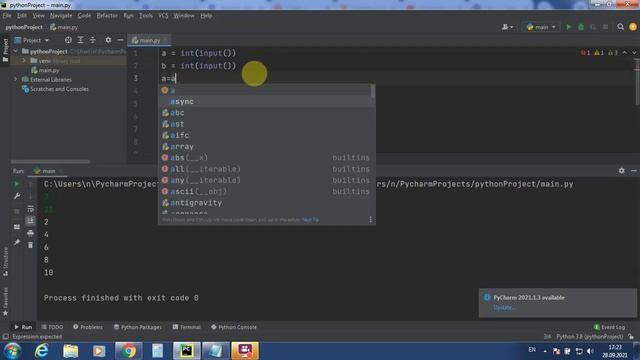Open TODO tool window
Viewport: 640px width, 360px height.
click(x=52, y=327)
